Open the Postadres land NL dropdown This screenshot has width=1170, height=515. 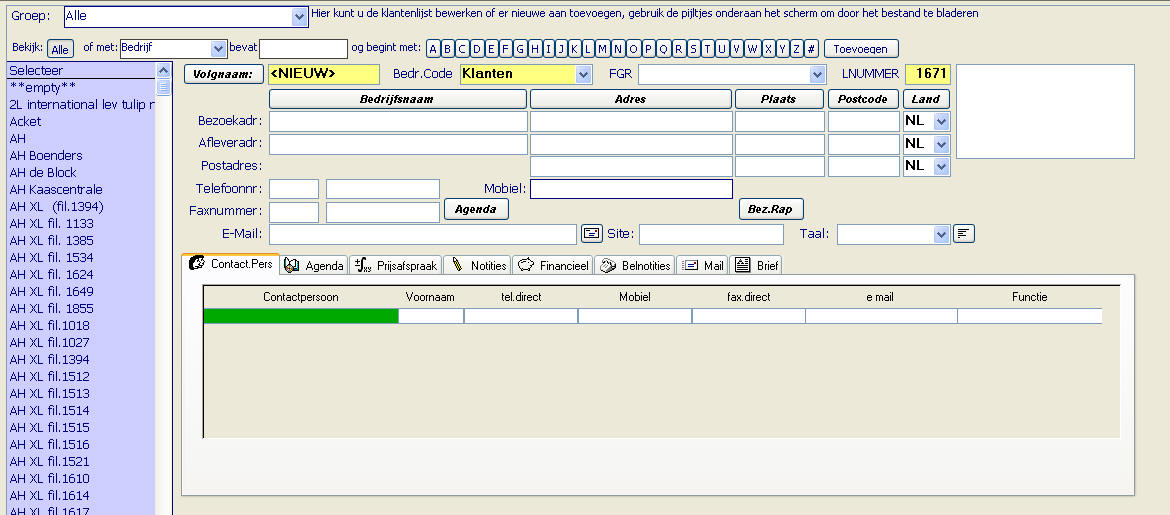point(942,166)
